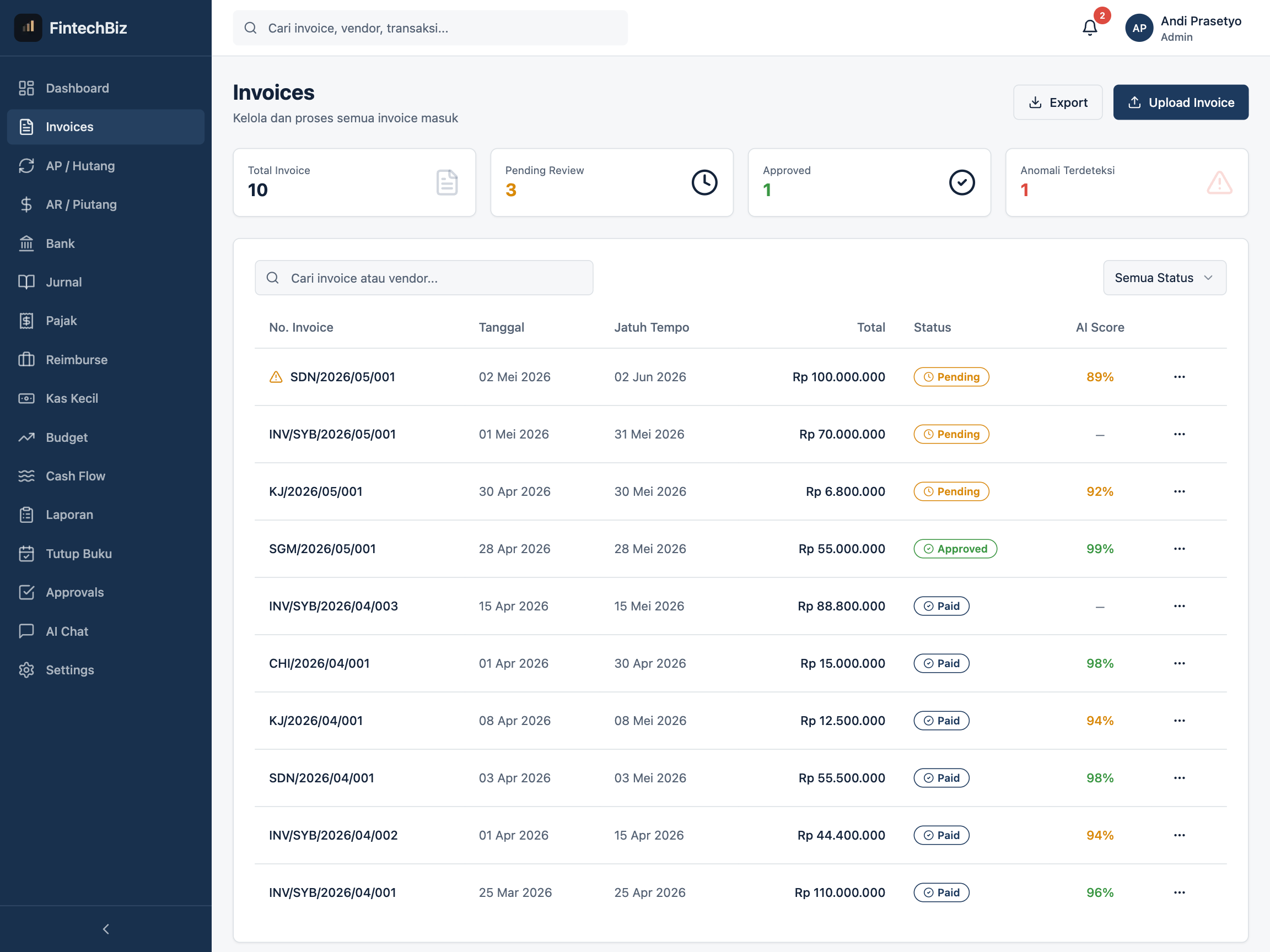Open invoice CHI/2026/04/001

319,663
